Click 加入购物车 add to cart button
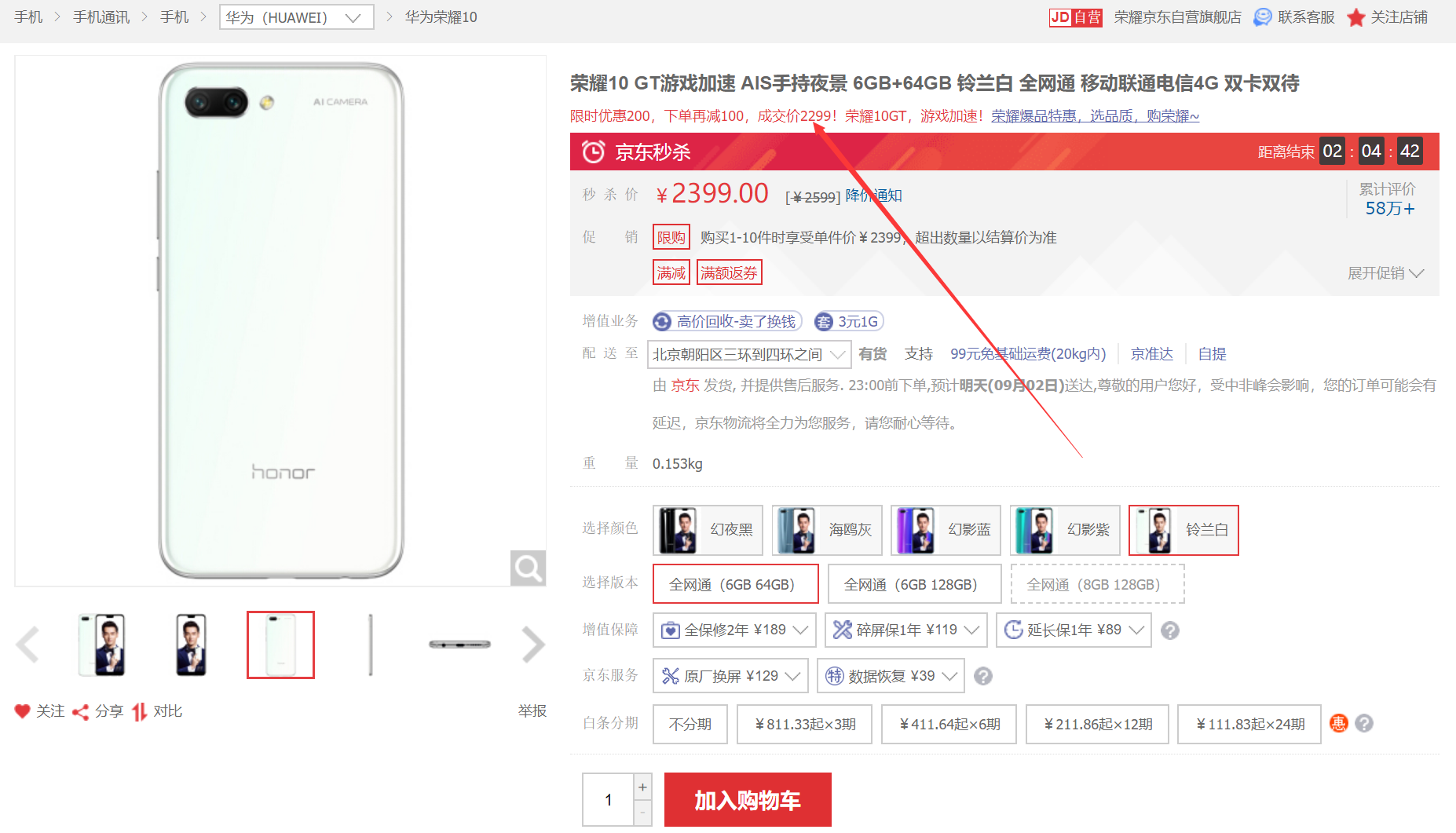This screenshot has height=833, width=1456. click(748, 799)
